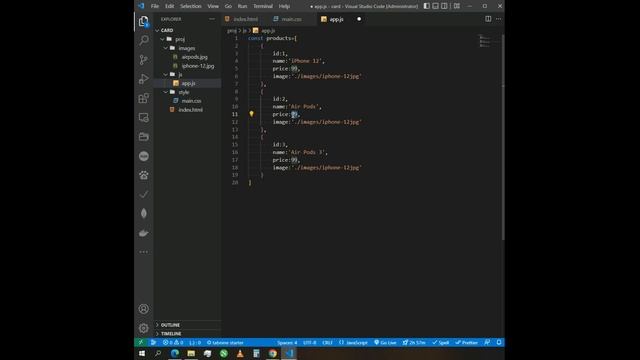The height and width of the screenshot is (360, 640).
Task: Open the Source Control view
Action: pyautogui.click(x=144, y=60)
